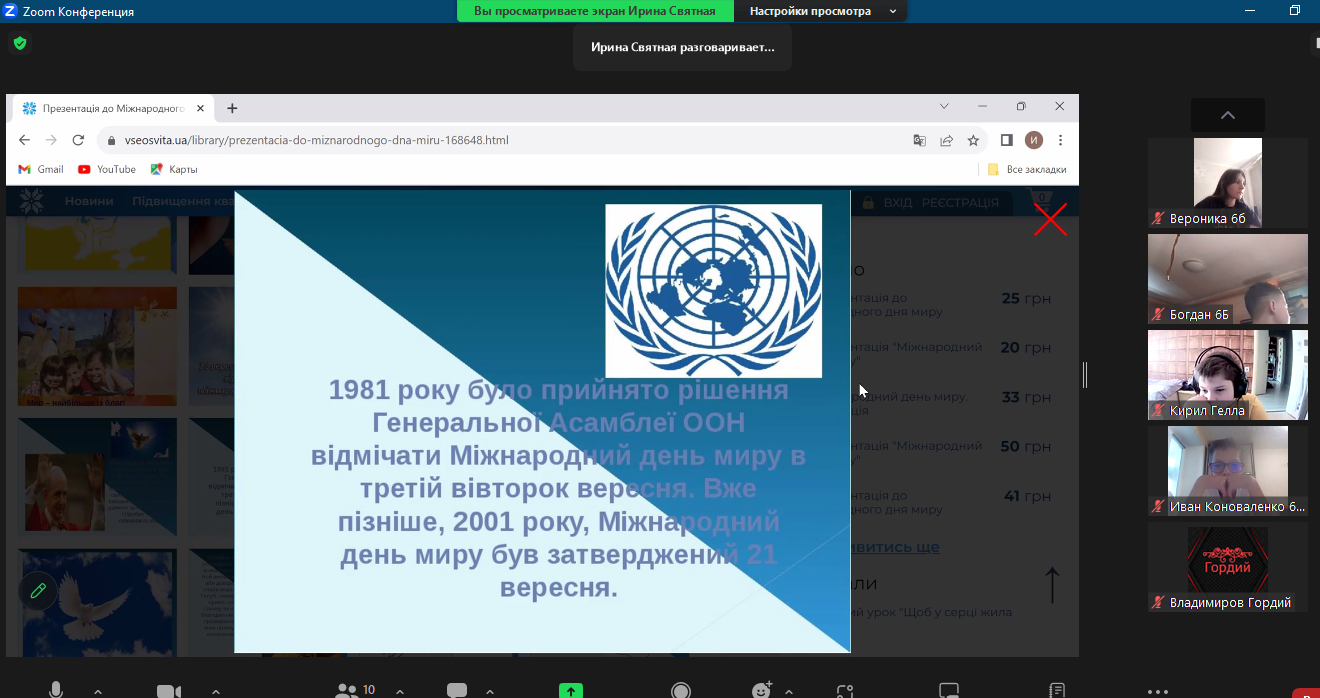Open the Zoom chat bubble icon
Viewport: 1320px width, 698px height.
457,690
